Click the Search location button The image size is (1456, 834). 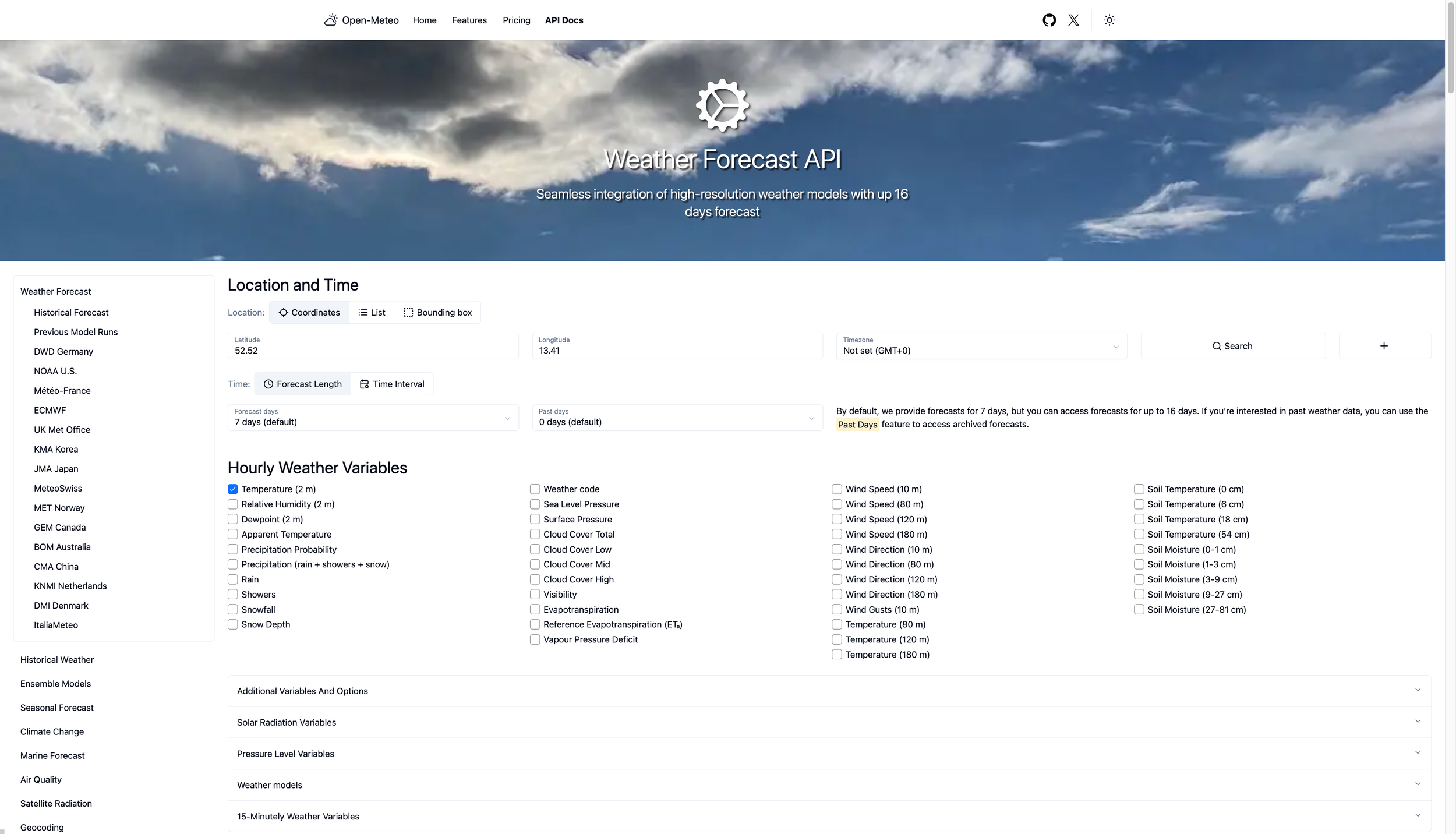tap(1232, 346)
